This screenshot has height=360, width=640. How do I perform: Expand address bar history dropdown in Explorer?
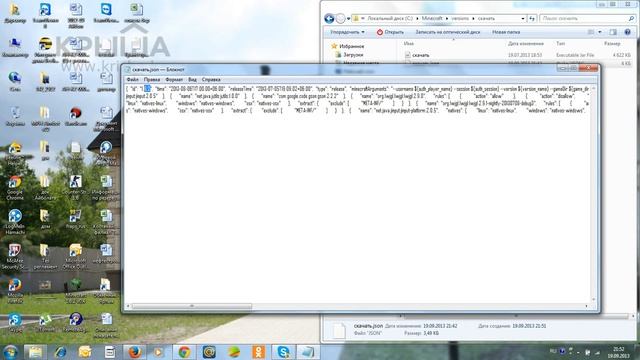[x=523, y=18]
